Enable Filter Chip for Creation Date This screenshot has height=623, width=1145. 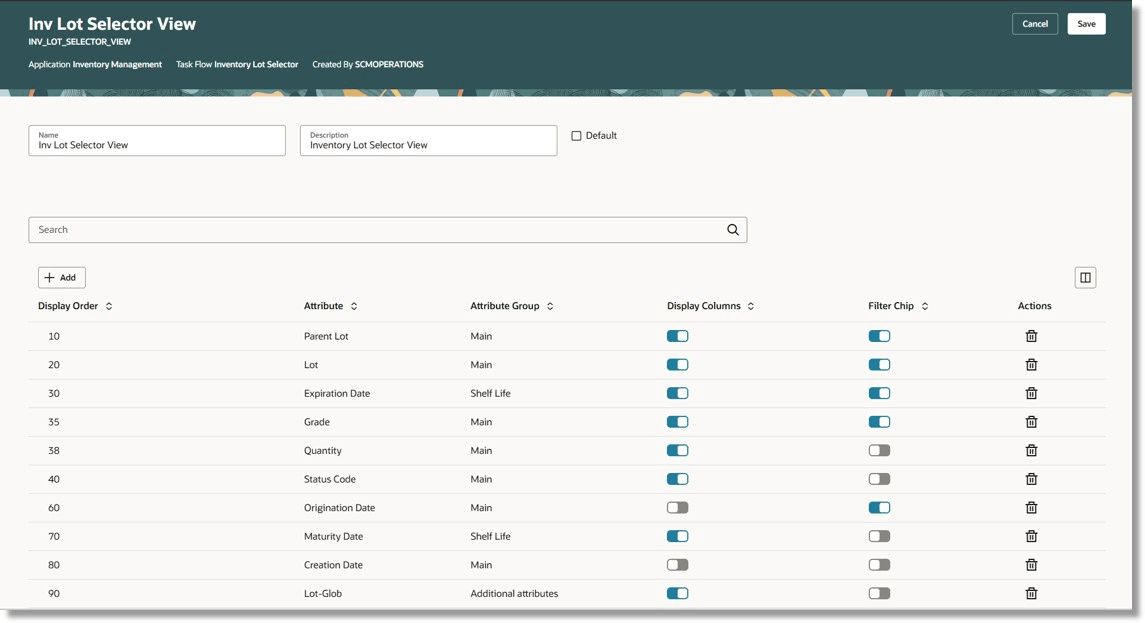coord(879,565)
